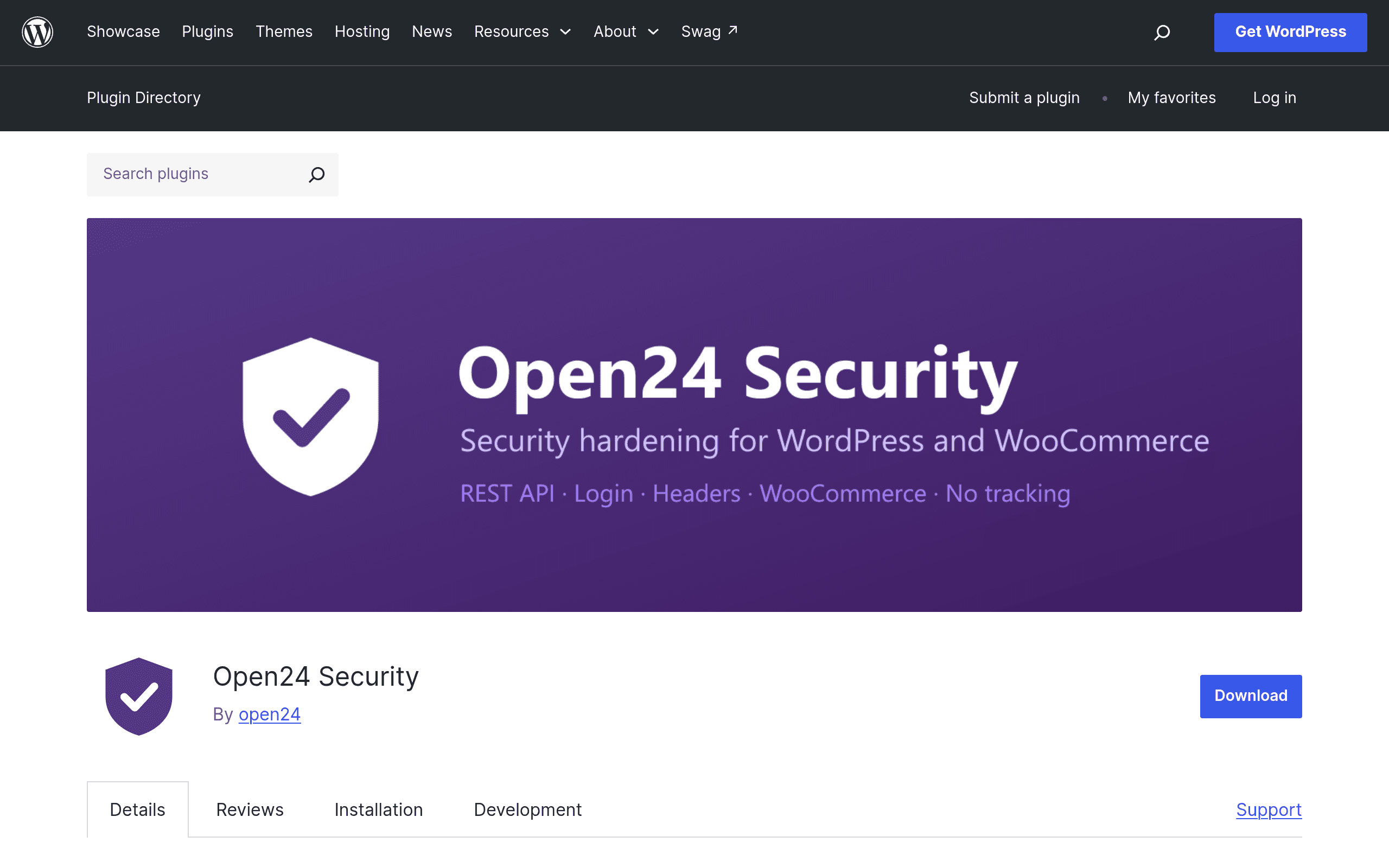This screenshot has height=868, width=1389.
Task: Expand the Resources menu
Action: [523, 32]
